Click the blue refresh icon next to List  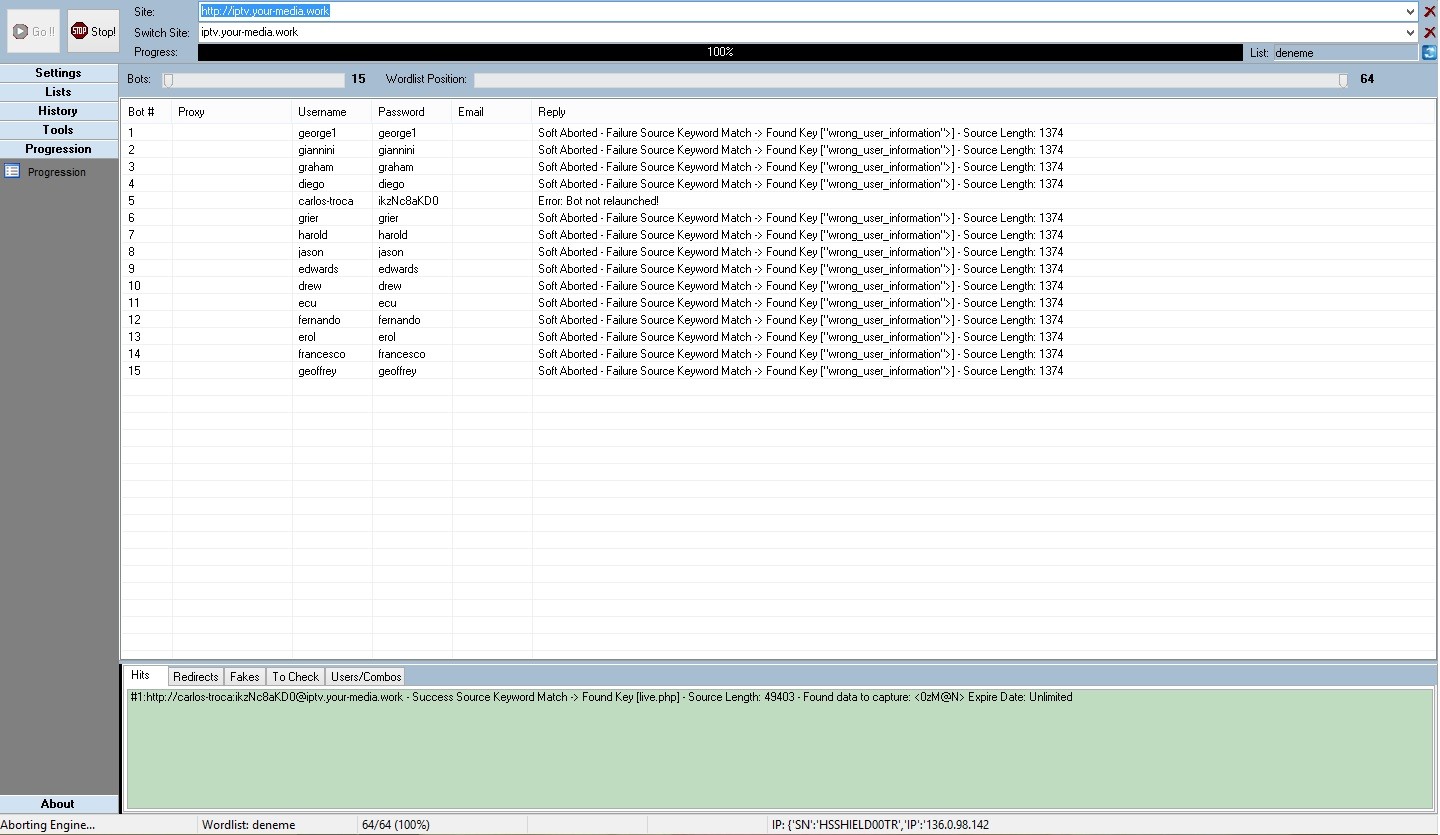coord(1429,53)
